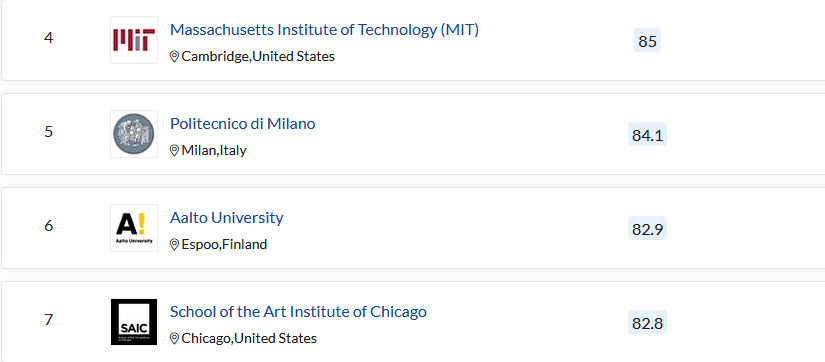Click the SAIC black square logo
The image size is (825, 362).
tap(134, 322)
